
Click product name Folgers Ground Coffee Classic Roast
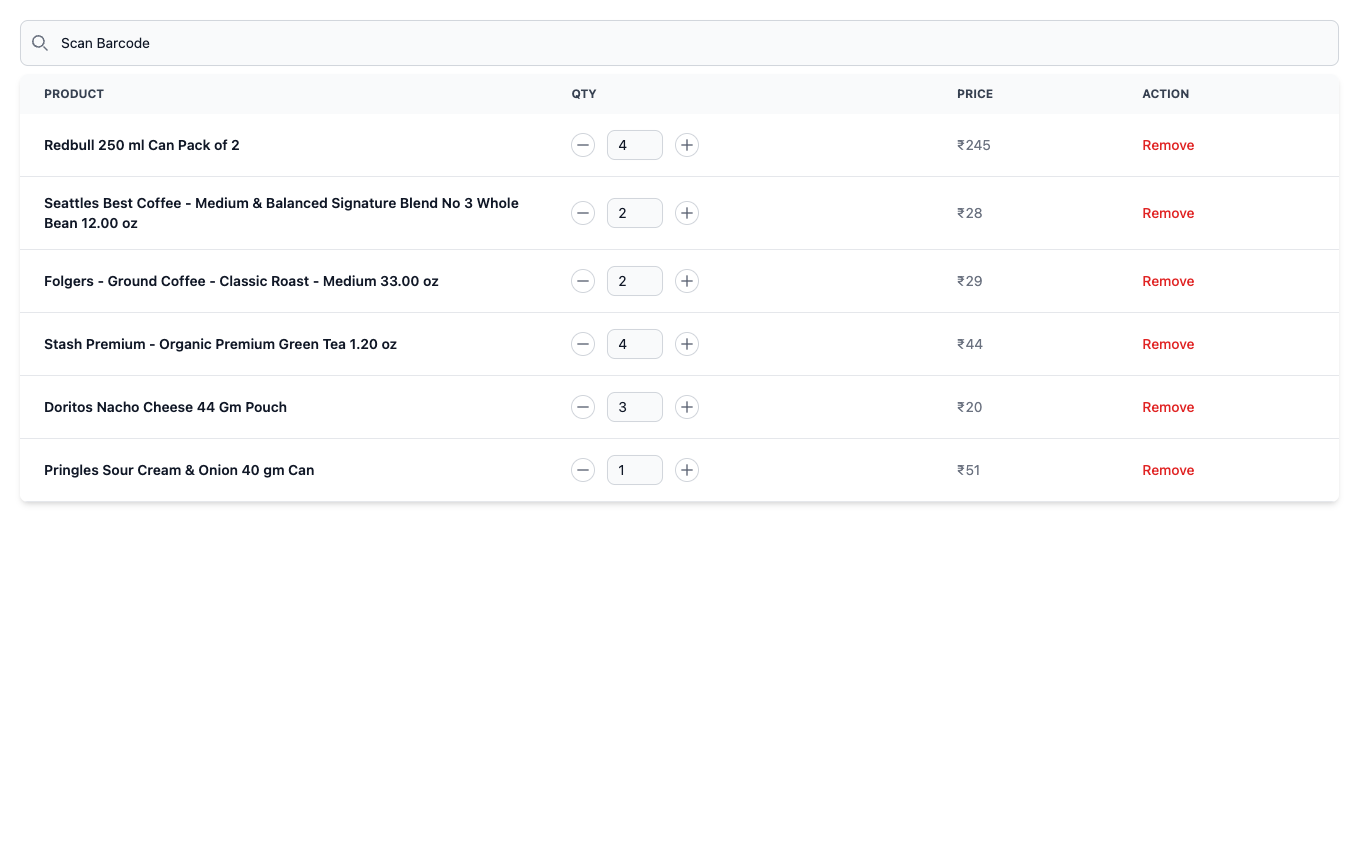click(241, 281)
